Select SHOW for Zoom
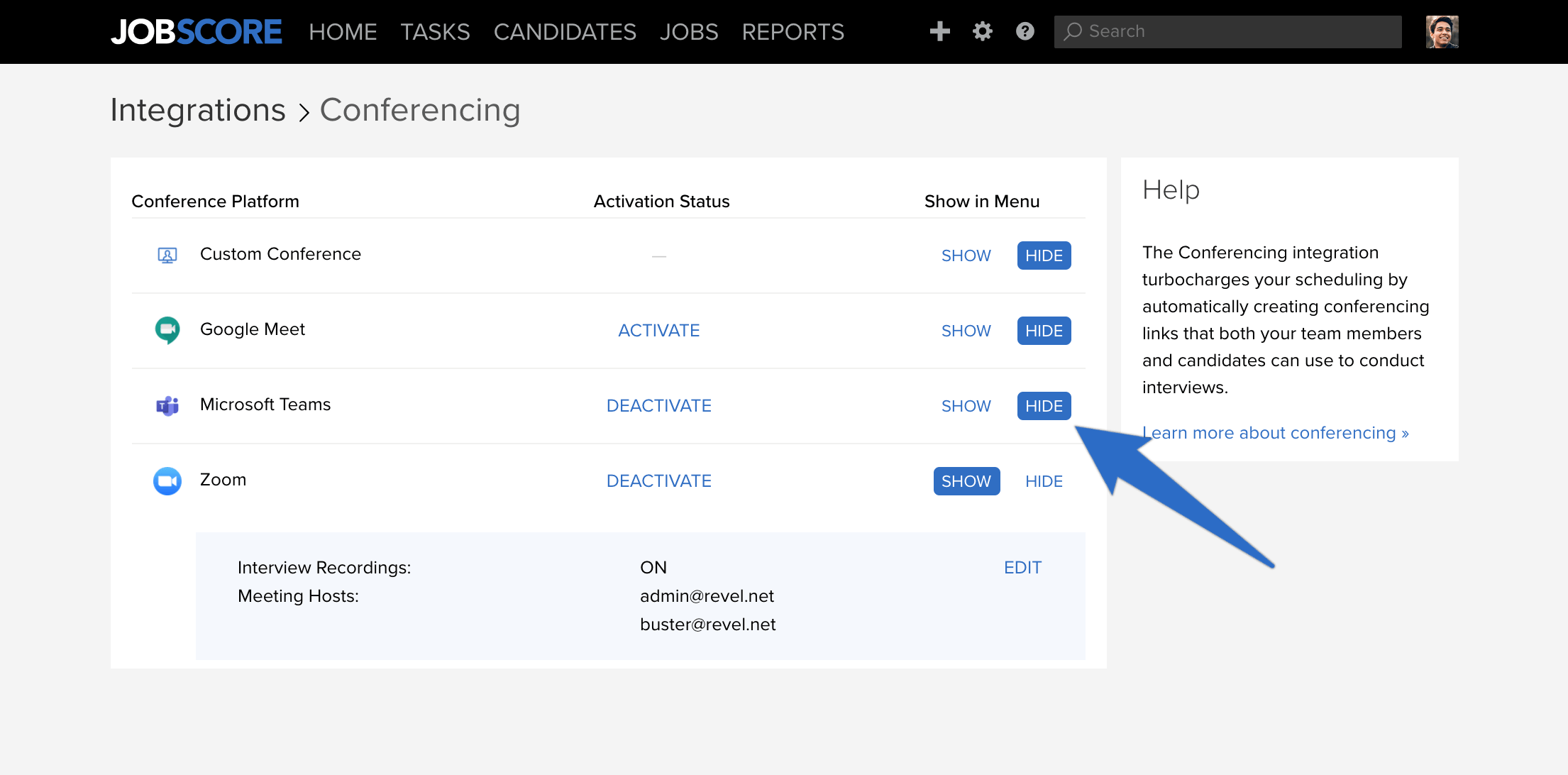Screen dimensions: 1568x775 click(967, 481)
